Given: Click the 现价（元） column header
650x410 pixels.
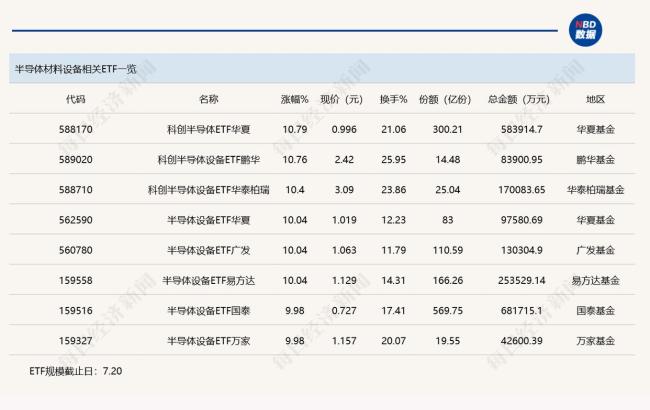Looking at the screenshot, I should tap(342, 99).
